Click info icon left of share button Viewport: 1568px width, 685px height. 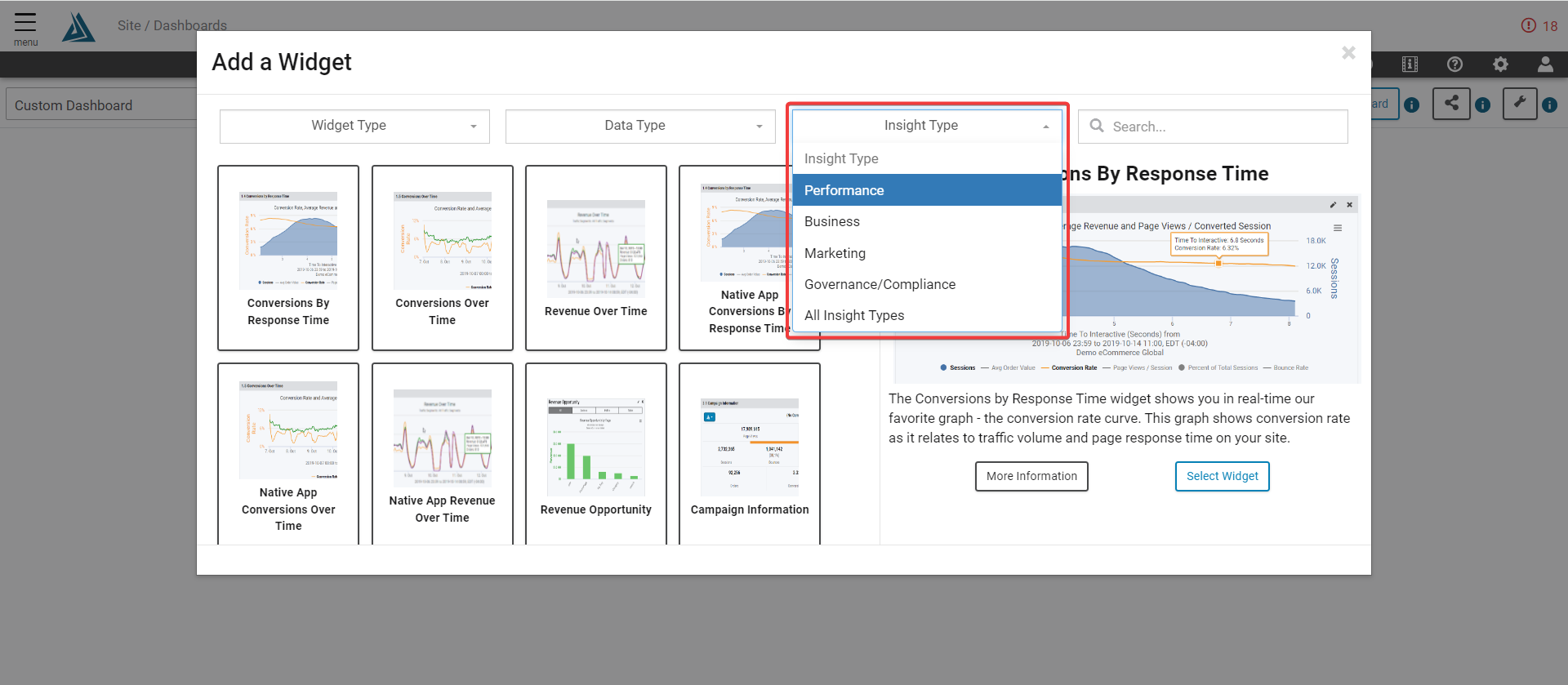click(1412, 105)
